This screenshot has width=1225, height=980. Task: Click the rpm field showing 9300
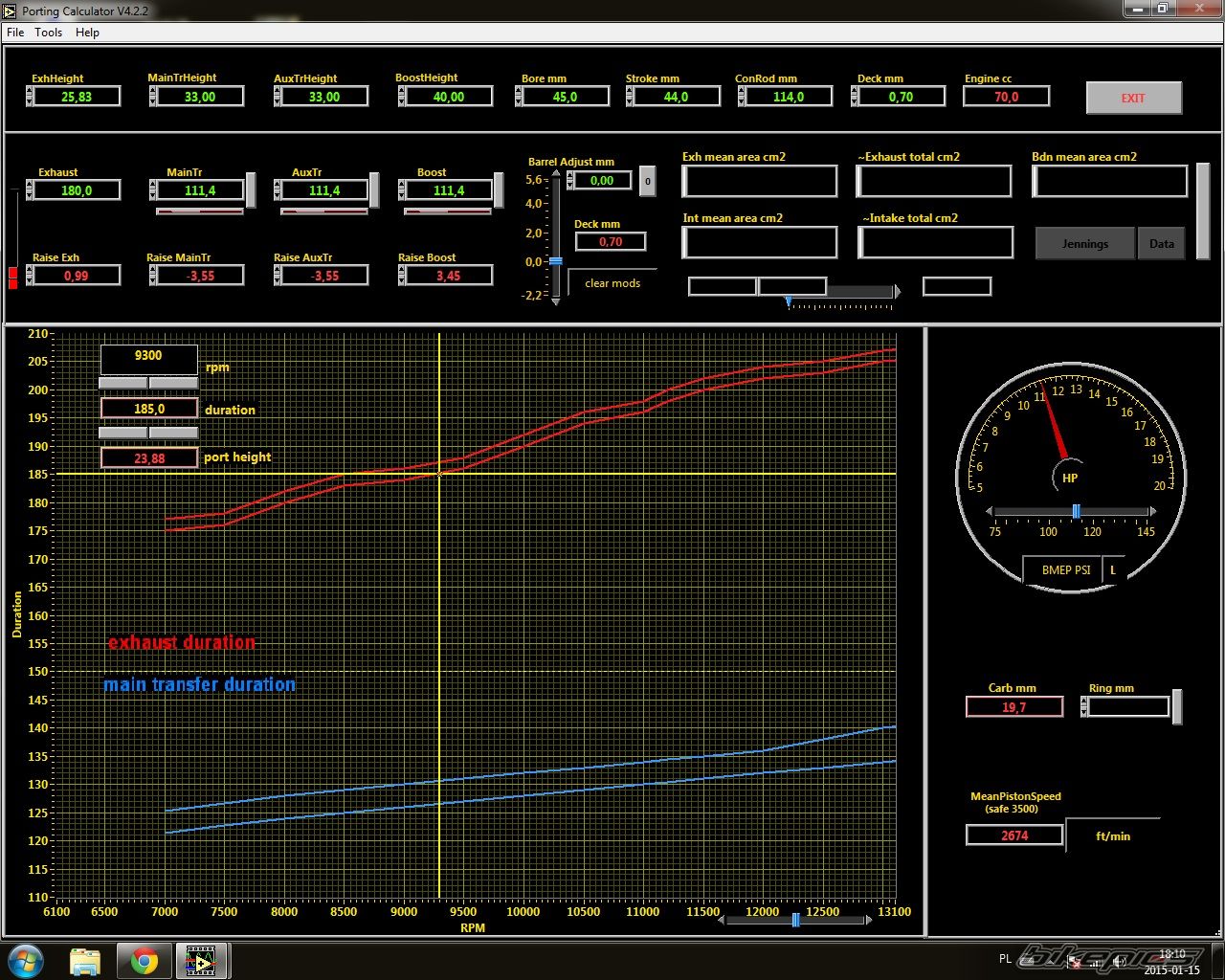(148, 359)
